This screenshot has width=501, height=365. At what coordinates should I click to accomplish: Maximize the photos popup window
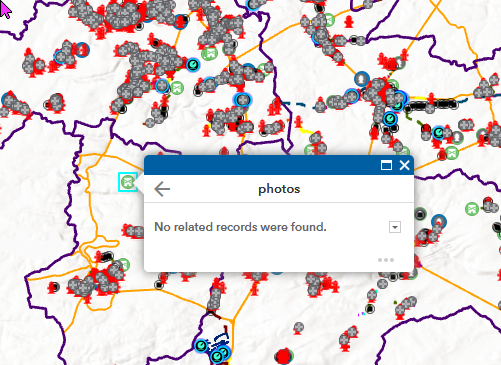coord(386,165)
